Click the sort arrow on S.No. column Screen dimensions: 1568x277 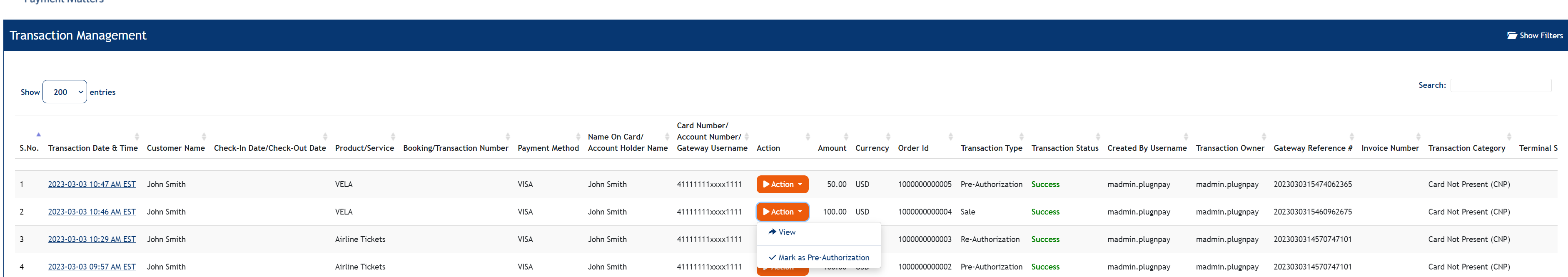(39, 135)
